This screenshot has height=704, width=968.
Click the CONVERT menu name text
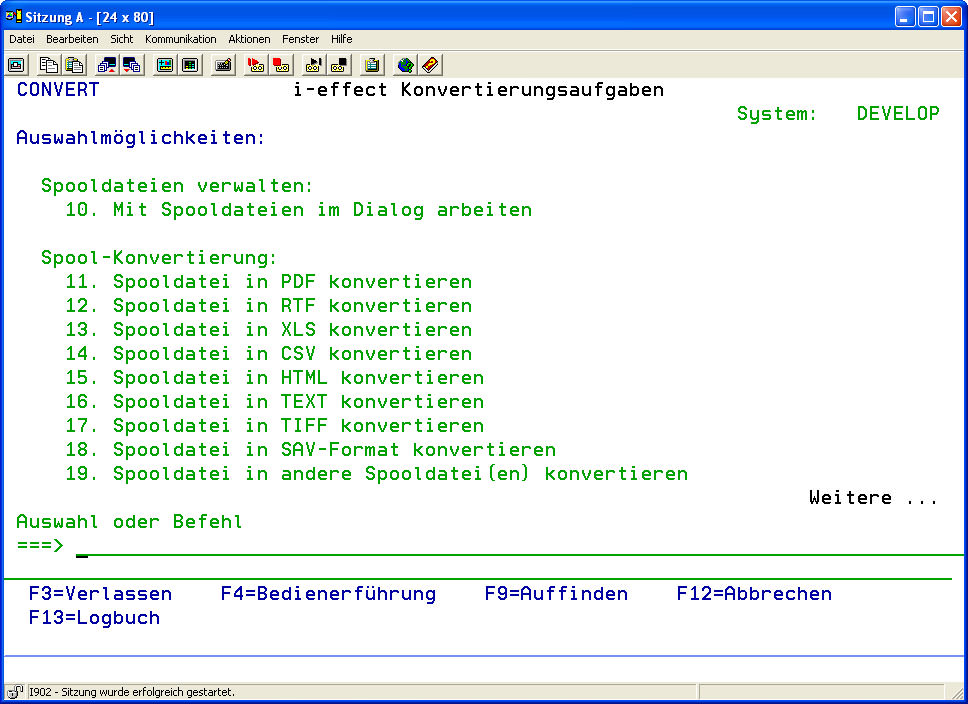[x=58, y=90]
